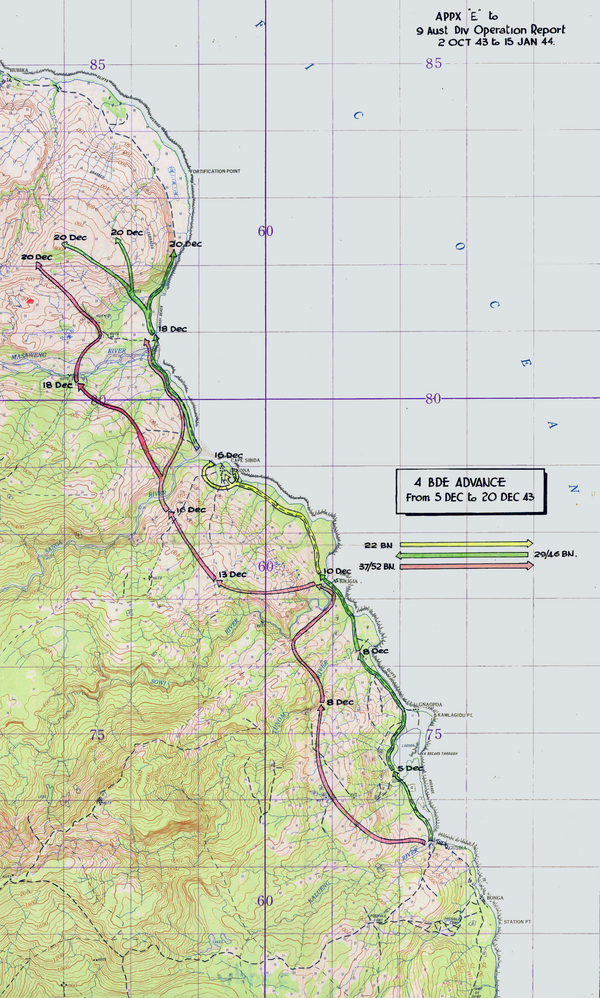This screenshot has height=998, width=600.
Task: Click the '16 Dec' label near Cape Sibida
Action: pyautogui.click(x=228, y=455)
